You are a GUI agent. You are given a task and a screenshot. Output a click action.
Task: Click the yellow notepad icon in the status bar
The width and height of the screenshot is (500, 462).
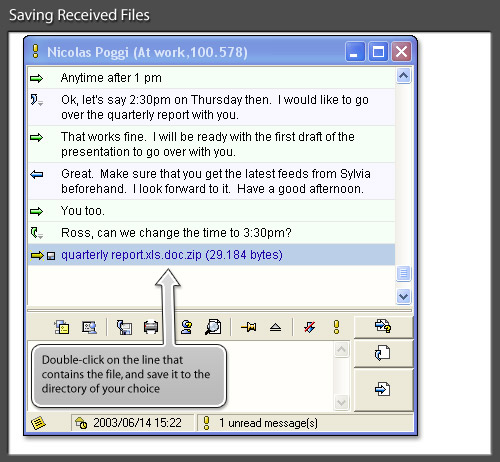(38, 423)
